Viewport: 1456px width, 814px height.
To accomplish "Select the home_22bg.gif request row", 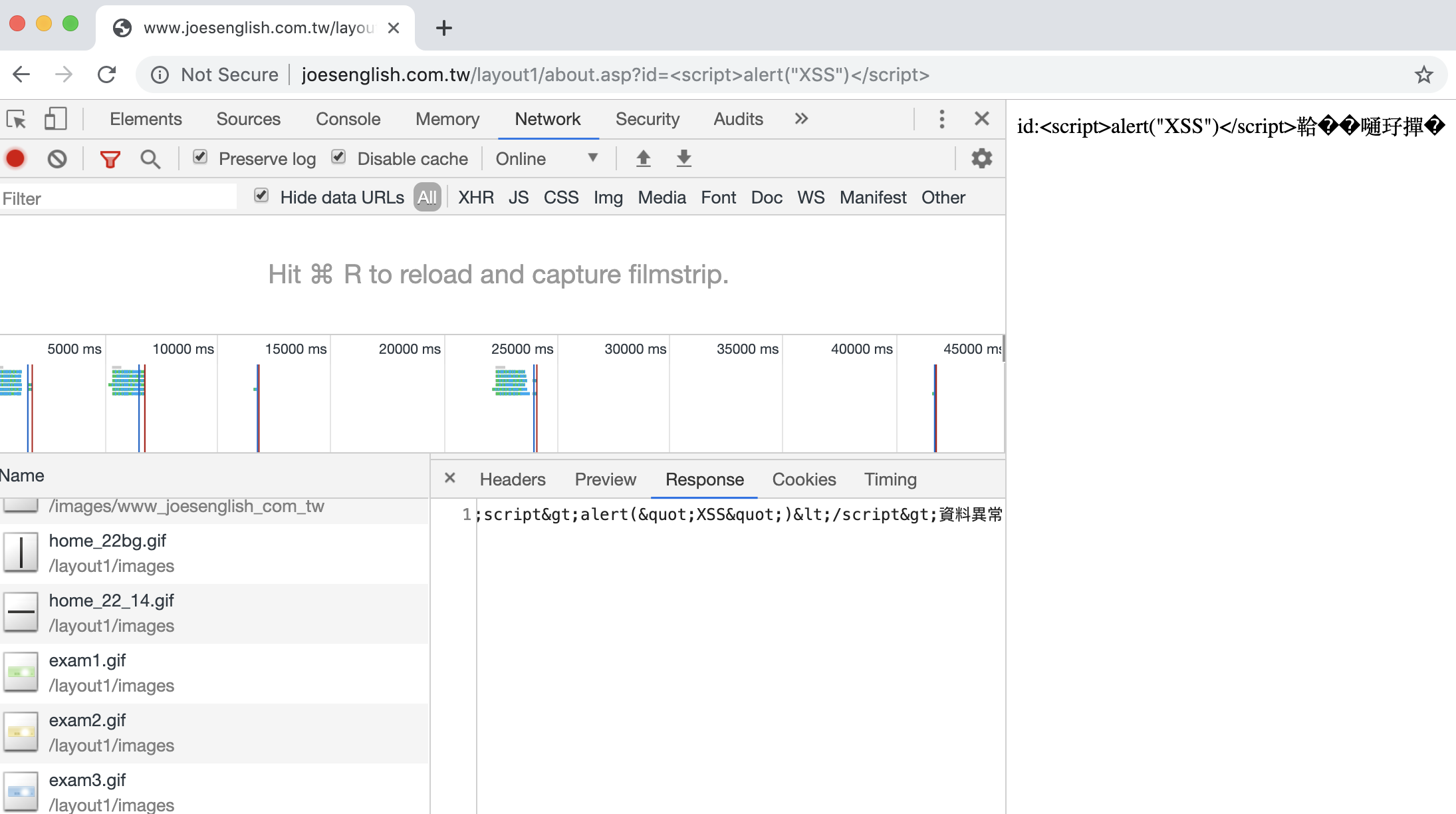I will tap(214, 553).
